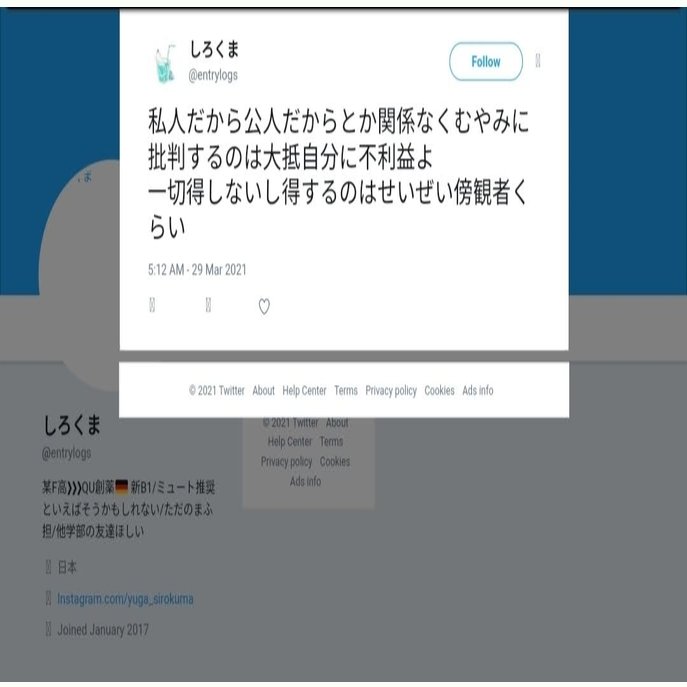Open the more options caret beside Follow
The width and height of the screenshot is (687, 687).
538,60
